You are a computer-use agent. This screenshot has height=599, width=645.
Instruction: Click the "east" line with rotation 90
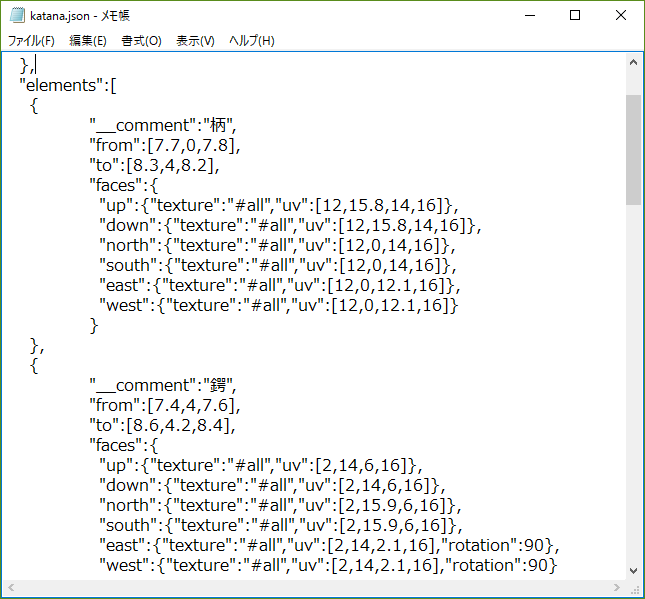[329, 546]
